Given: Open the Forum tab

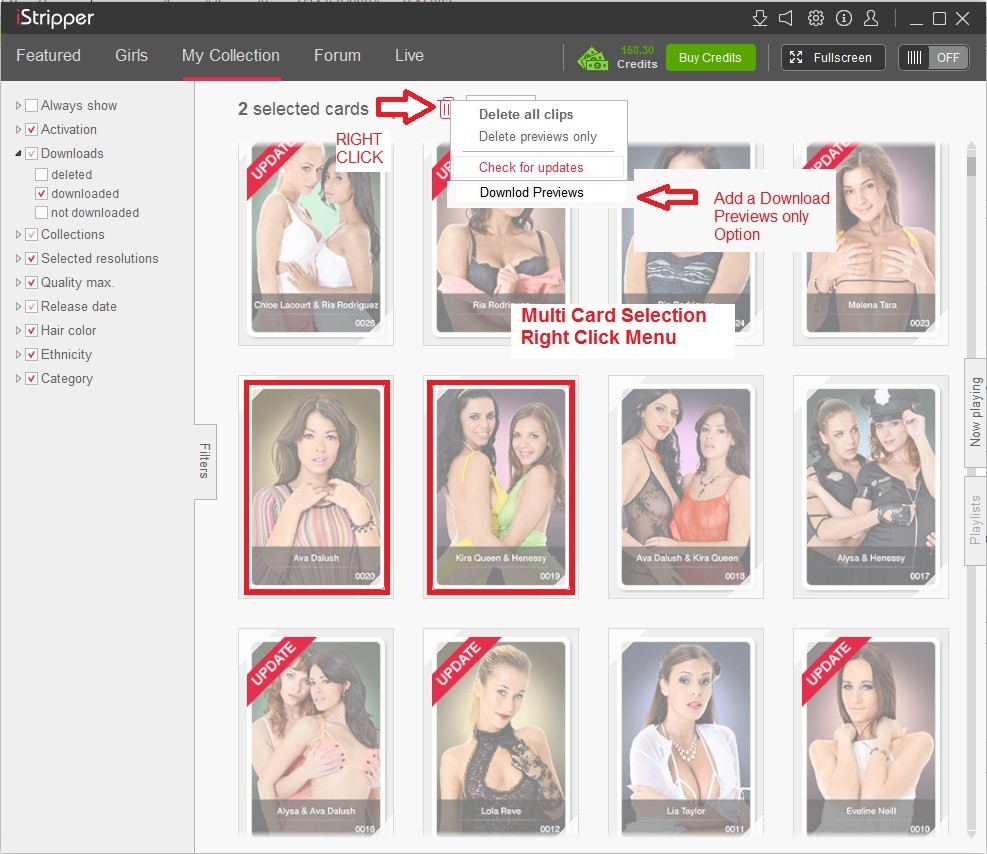Looking at the screenshot, I should pyautogui.click(x=337, y=55).
